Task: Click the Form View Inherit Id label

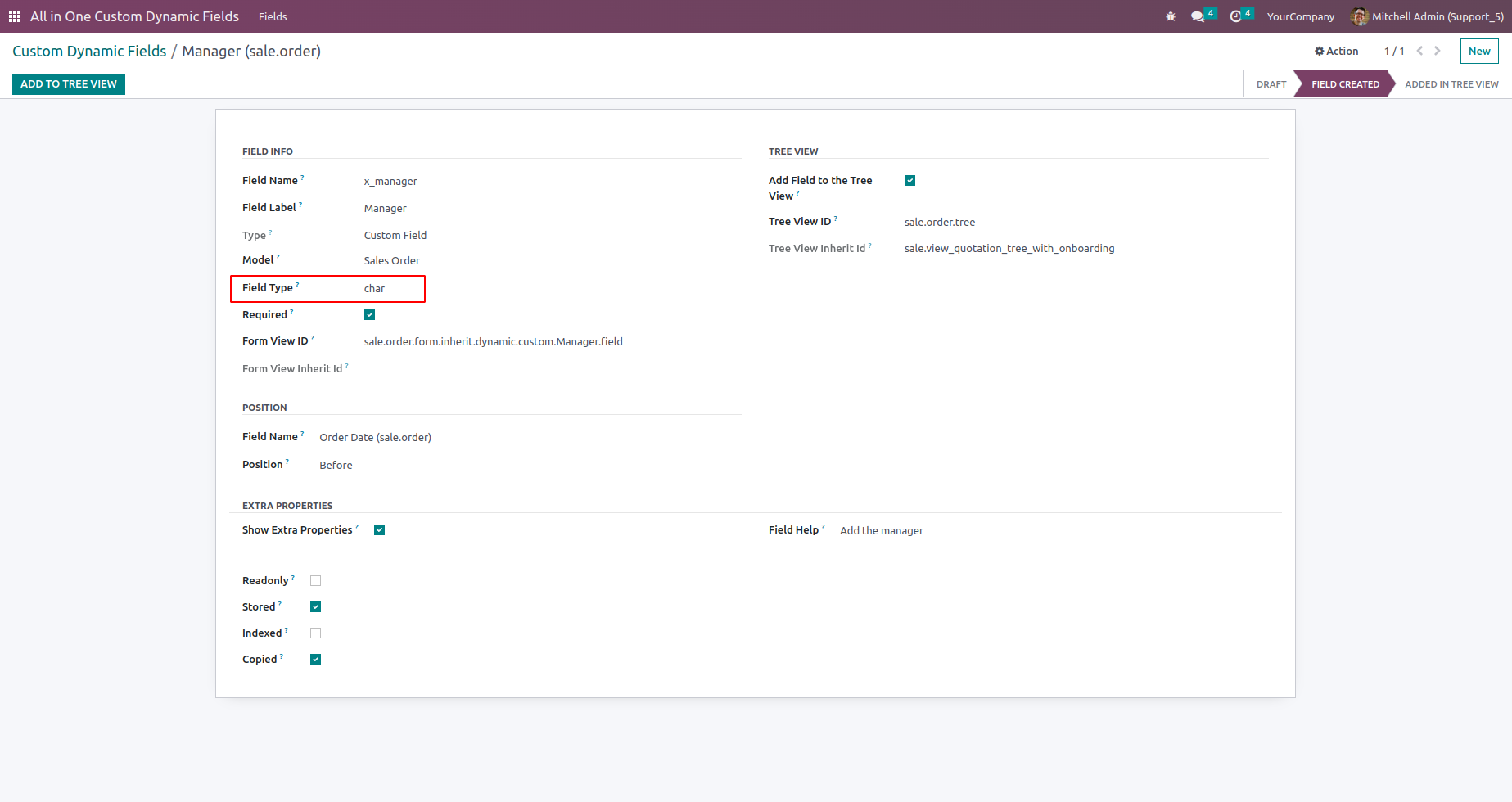Action: pos(292,369)
